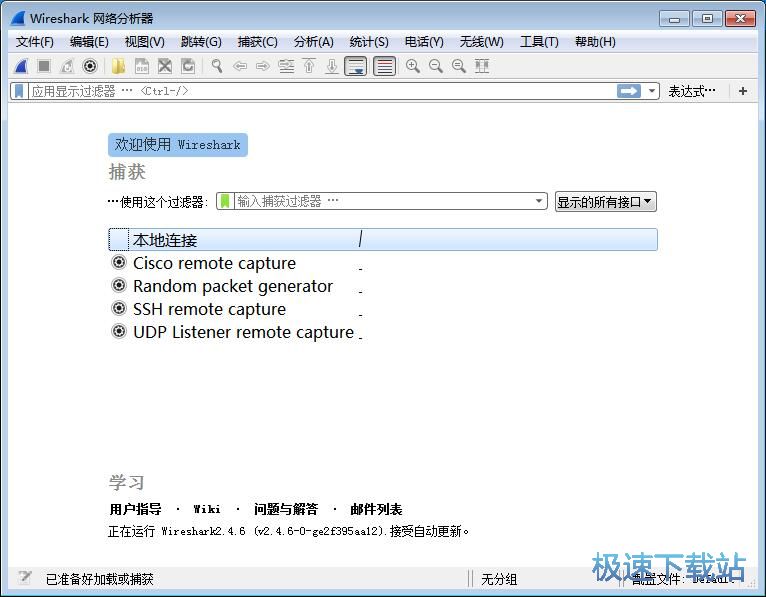Open settings gear for SSH remote capture
This screenshot has width=766, height=597.
pyautogui.click(x=119, y=308)
